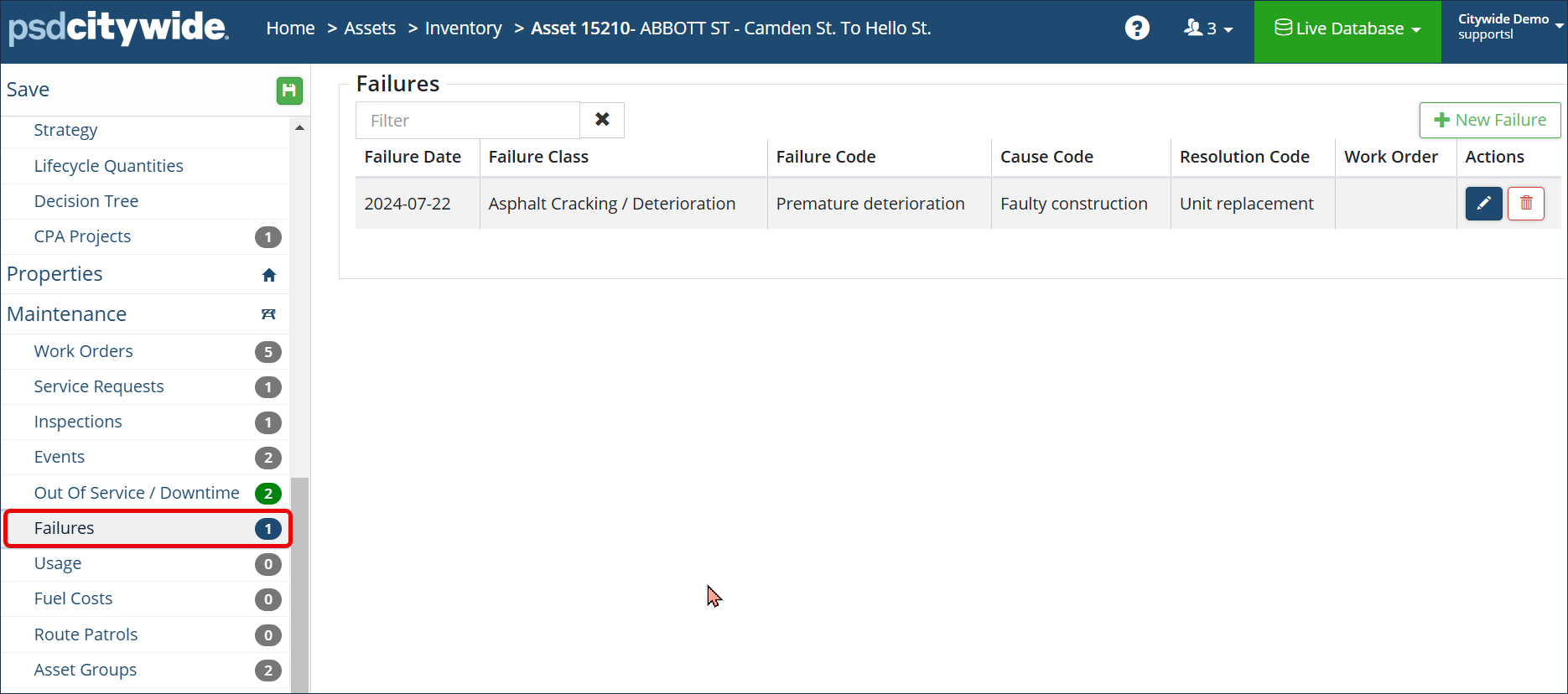This screenshot has height=694, width=1568.
Task: Expand the users count dropdown
Action: pyautogui.click(x=1207, y=28)
